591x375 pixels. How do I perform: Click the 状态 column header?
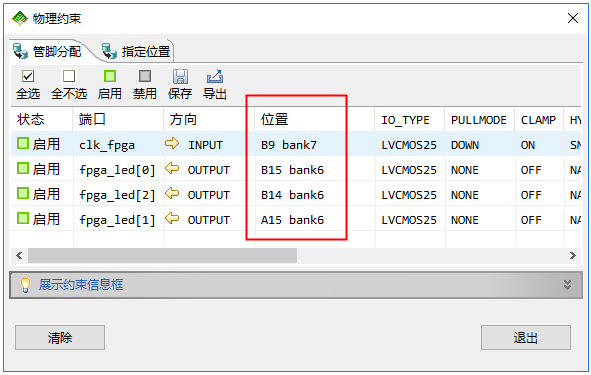[x=41, y=119]
